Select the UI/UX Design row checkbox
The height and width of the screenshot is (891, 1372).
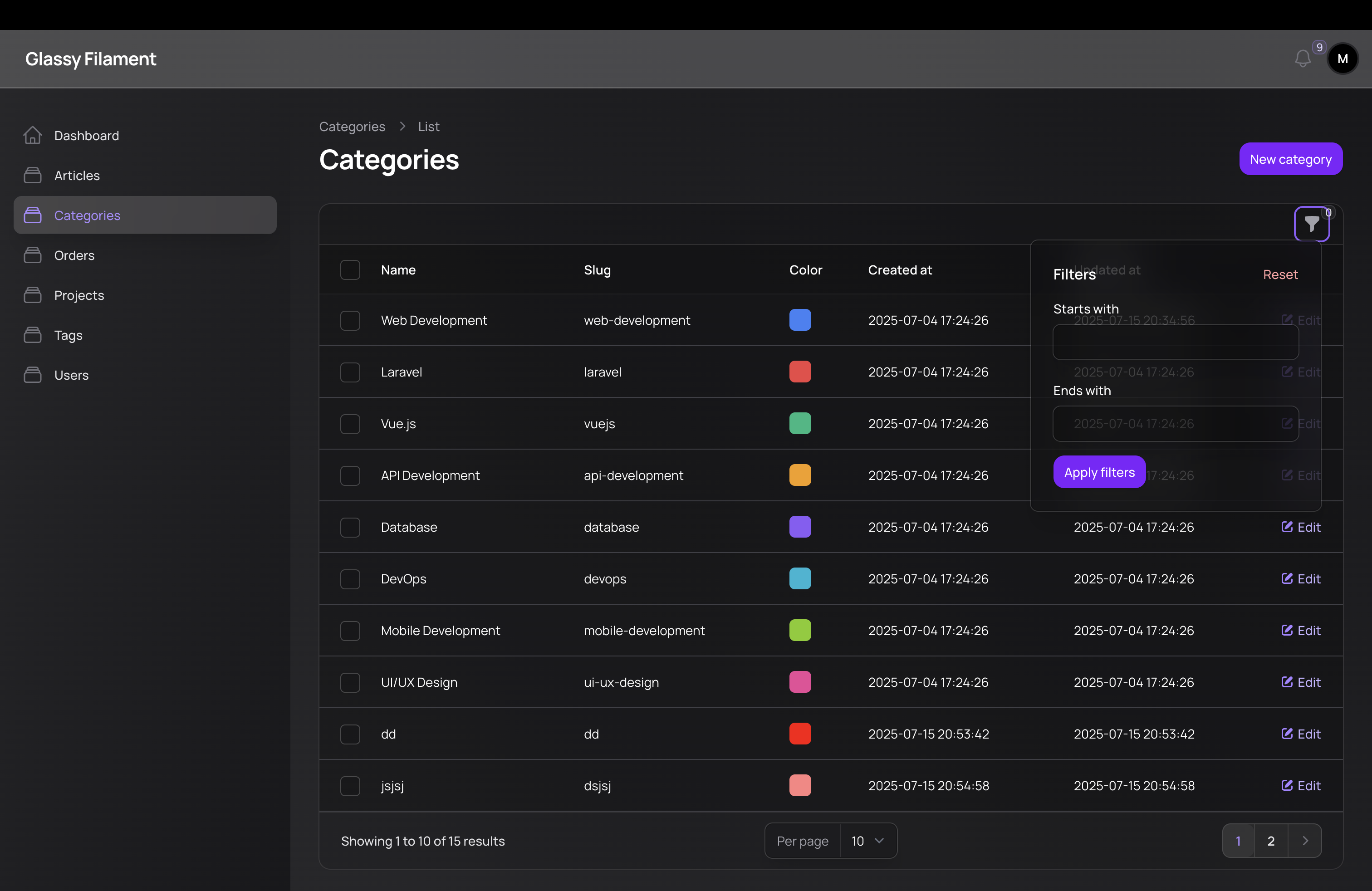pyautogui.click(x=350, y=683)
